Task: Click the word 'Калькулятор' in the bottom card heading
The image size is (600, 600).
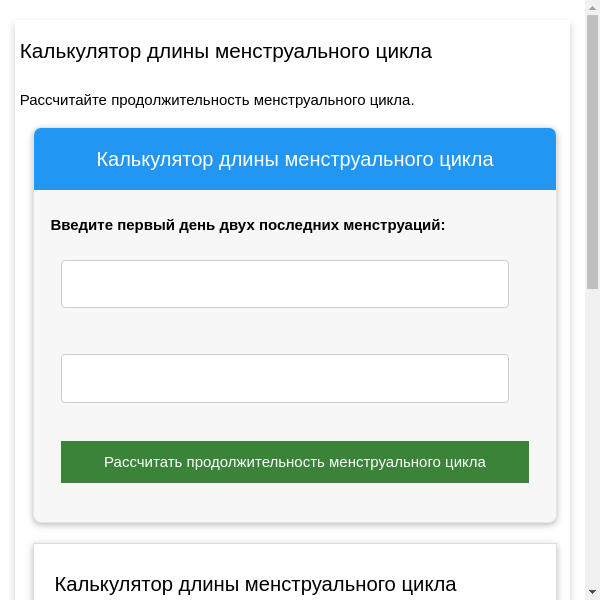Action: tap(116, 584)
